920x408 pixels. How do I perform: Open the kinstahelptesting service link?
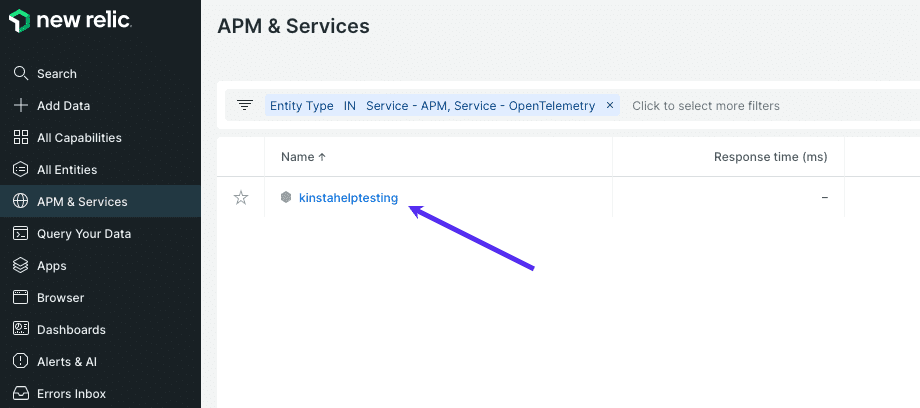pyautogui.click(x=348, y=198)
